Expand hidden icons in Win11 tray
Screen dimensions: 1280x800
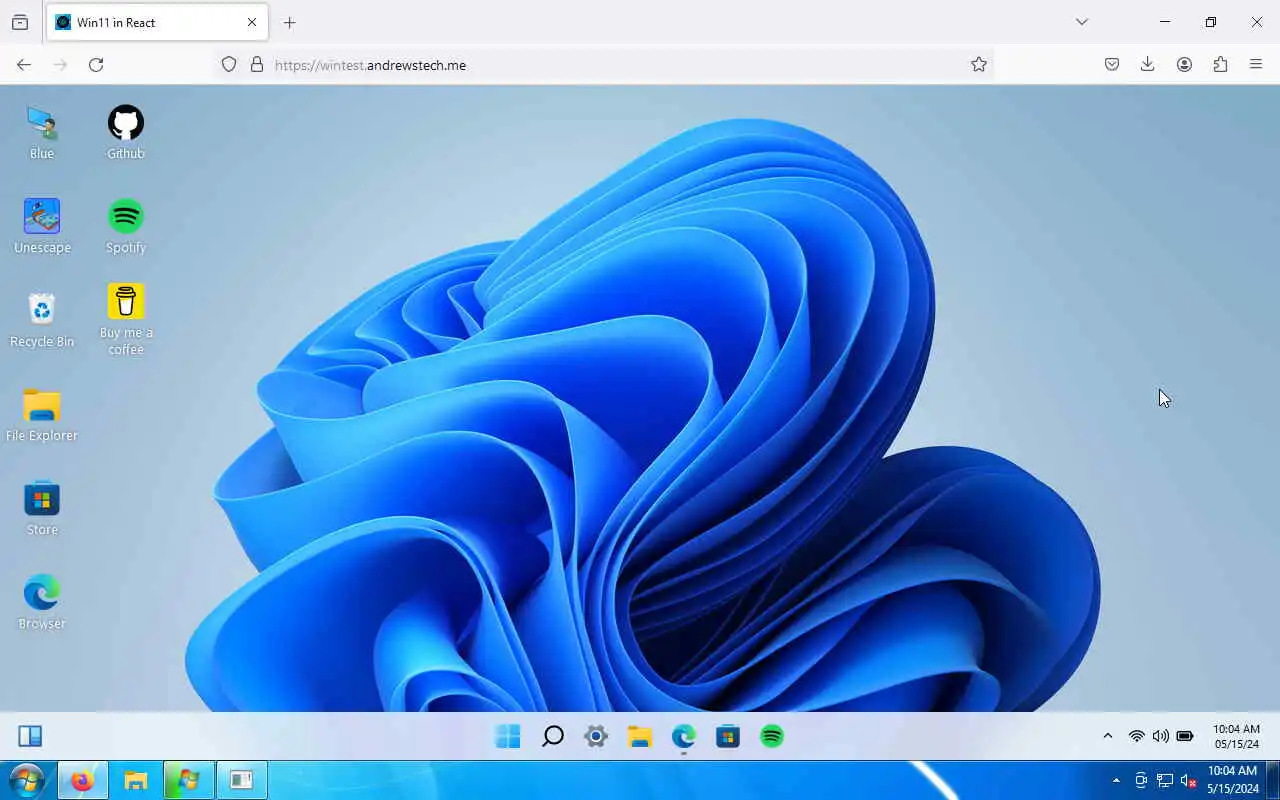click(x=1107, y=736)
